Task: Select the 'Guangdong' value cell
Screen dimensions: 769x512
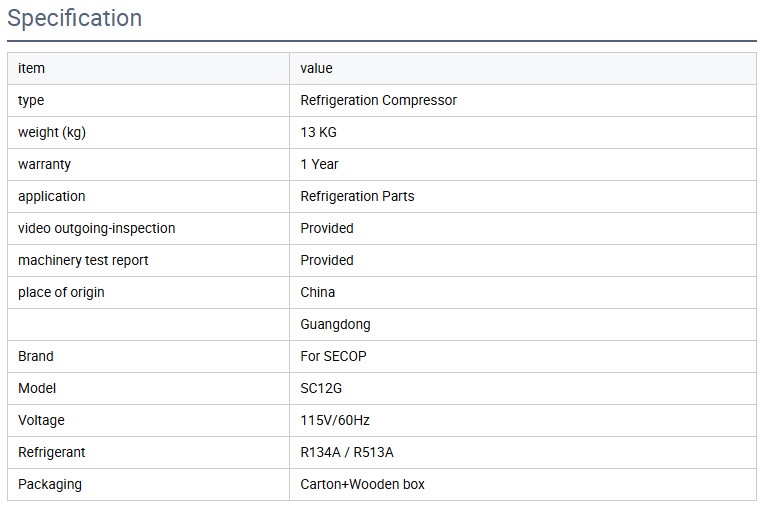Action: coord(335,324)
